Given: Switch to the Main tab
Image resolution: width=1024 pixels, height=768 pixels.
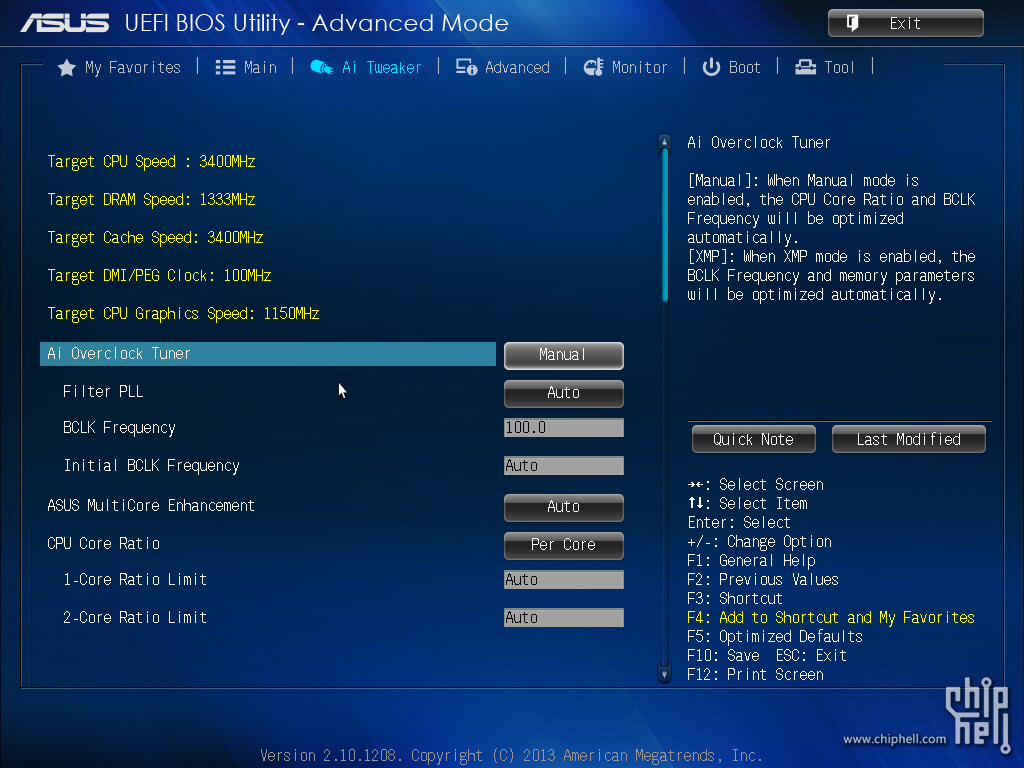Looking at the screenshot, I should pos(260,67).
